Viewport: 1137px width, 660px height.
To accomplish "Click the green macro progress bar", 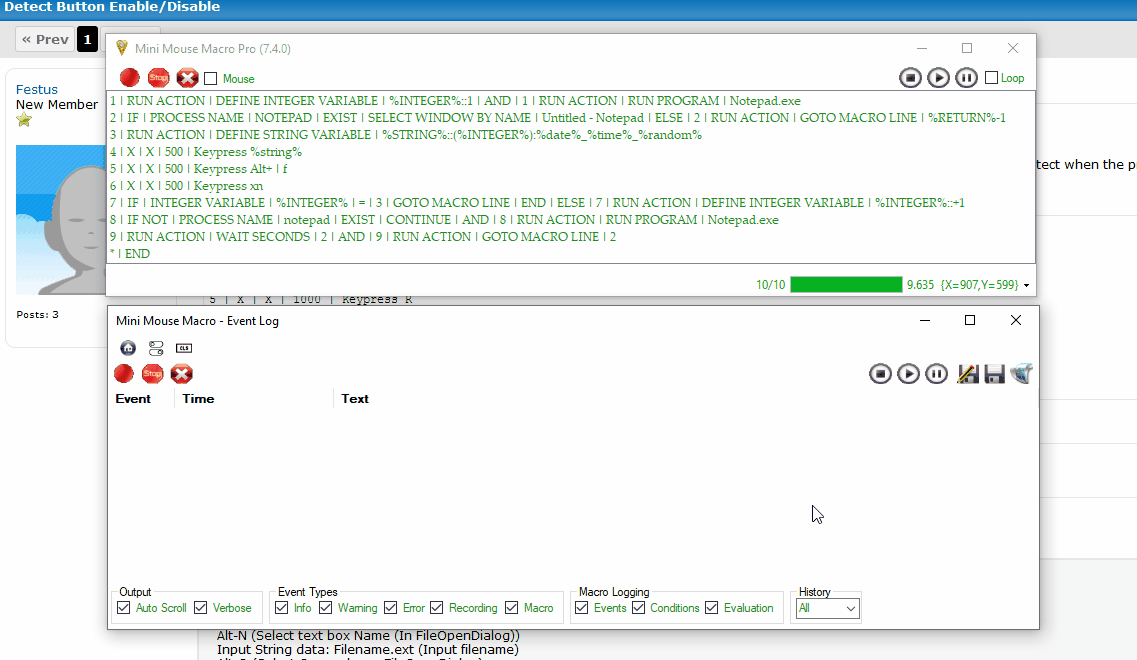I will (x=845, y=285).
